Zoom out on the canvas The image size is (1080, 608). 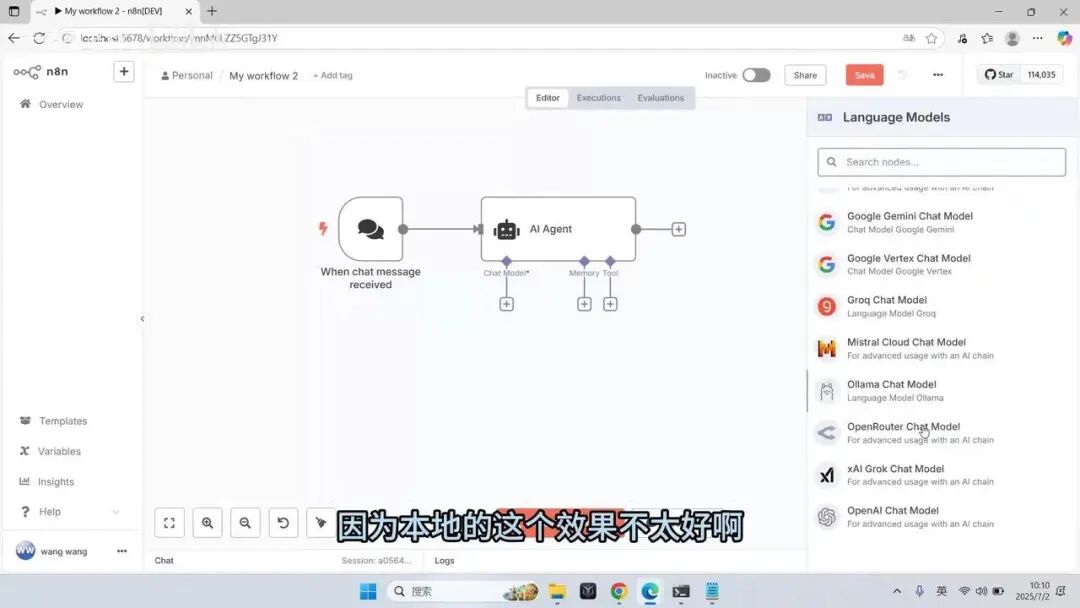pyautogui.click(x=245, y=523)
